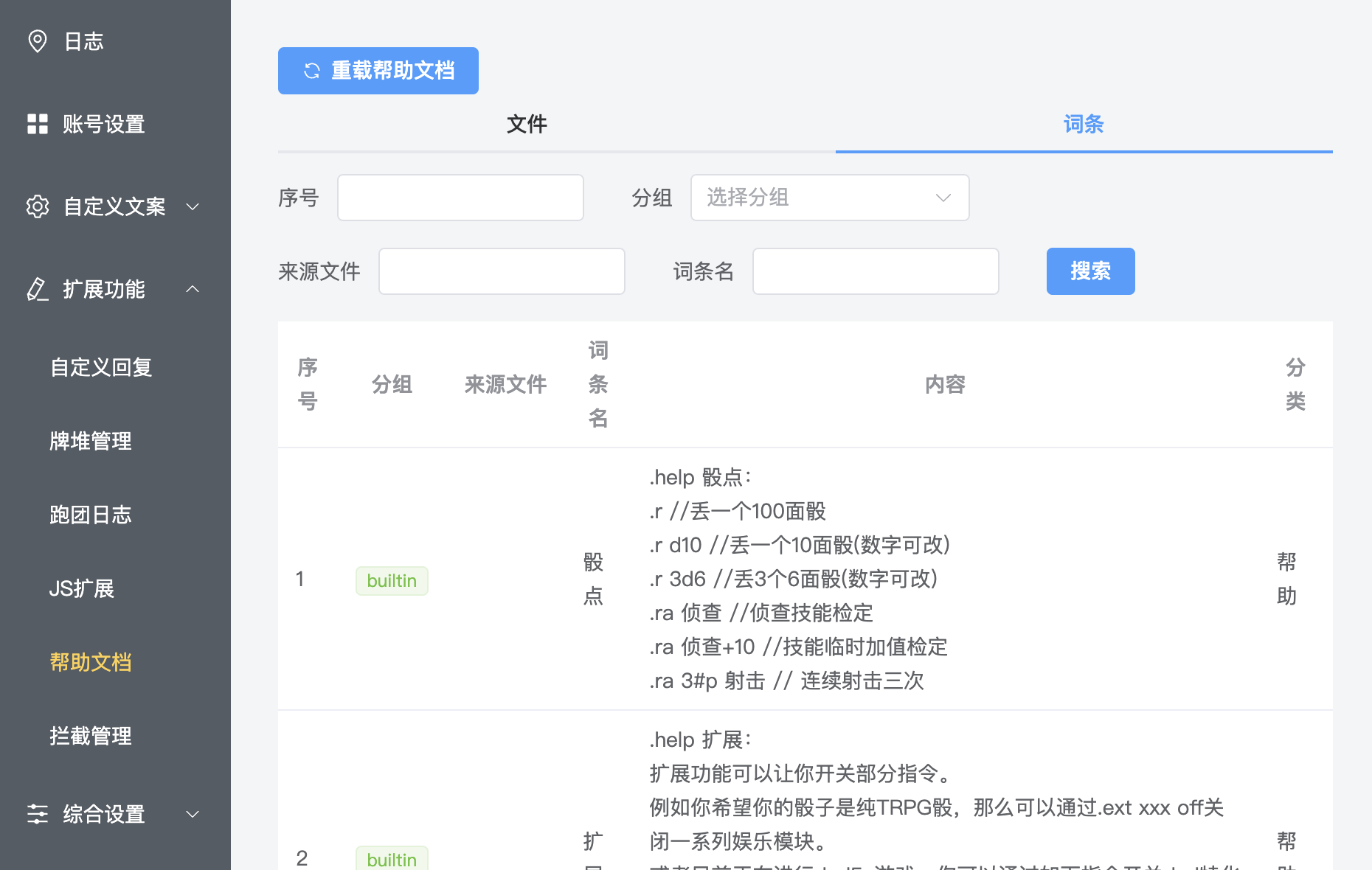The height and width of the screenshot is (870, 1372).
Task: Switch to the 文件 tab
Action: pyautogui.click(x=526, y=124)
